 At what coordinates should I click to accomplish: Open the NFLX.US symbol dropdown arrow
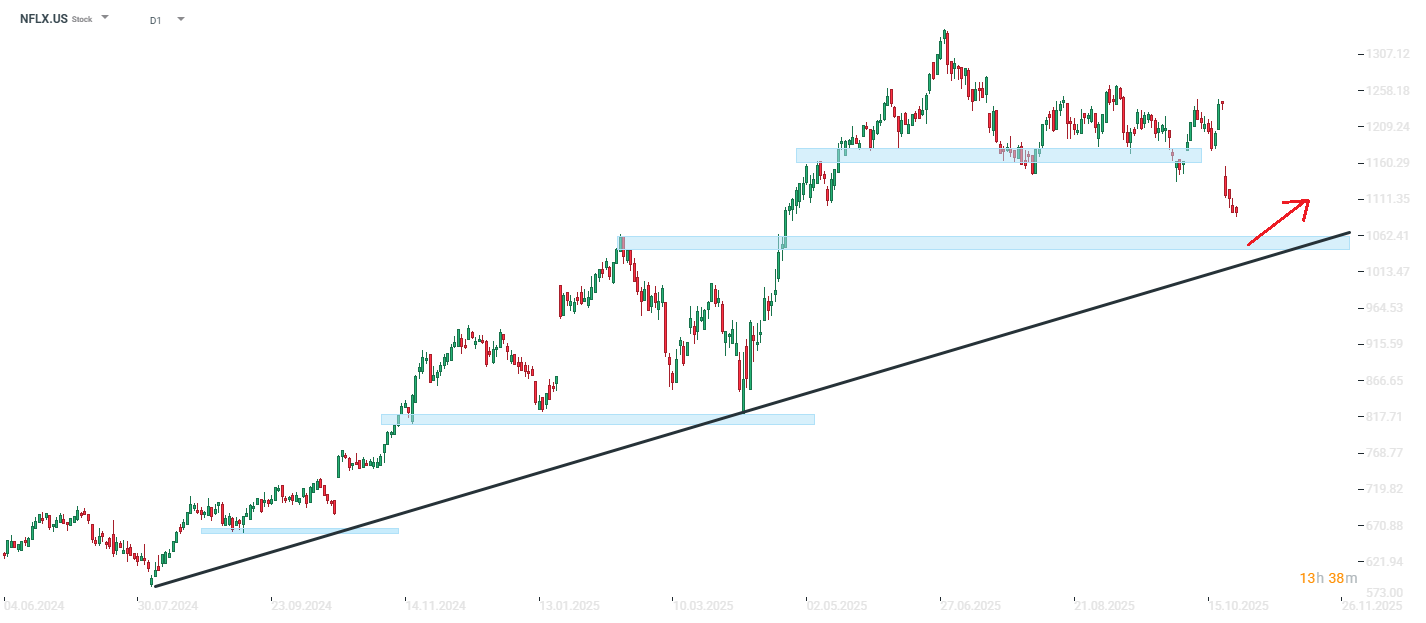click(105, 18)
